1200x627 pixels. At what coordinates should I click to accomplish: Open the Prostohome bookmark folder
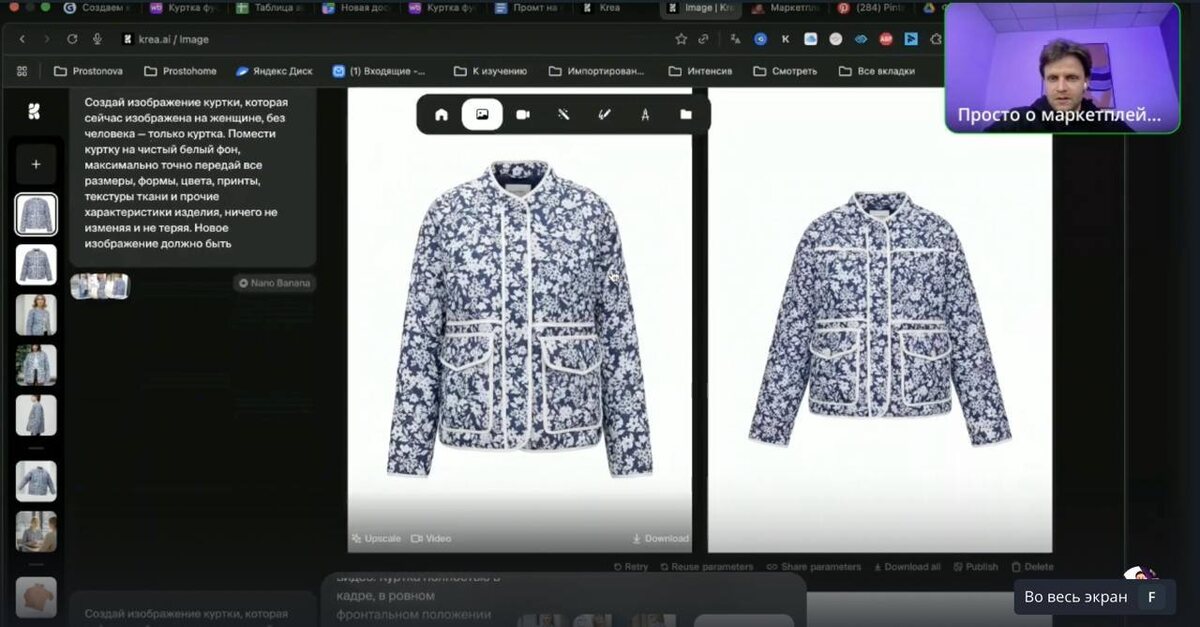pyautogui.click(x=180, y=71)
